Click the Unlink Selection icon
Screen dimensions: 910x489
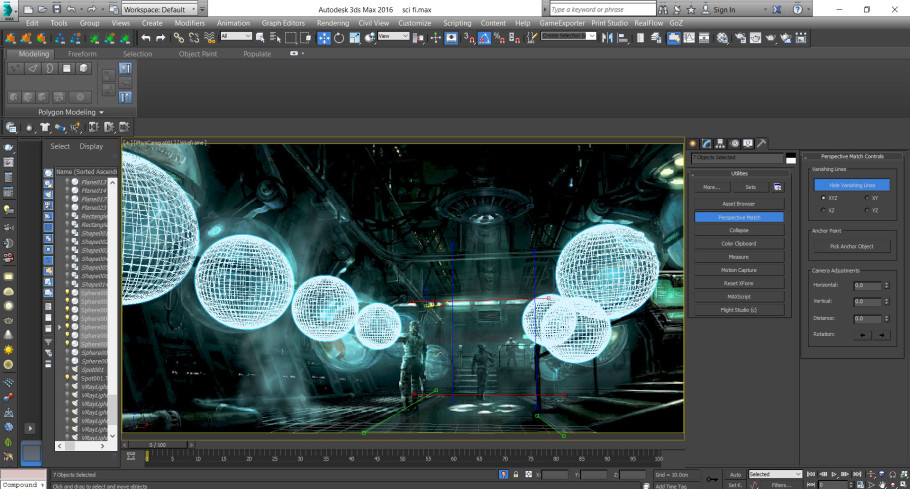(x=194, y=38)
